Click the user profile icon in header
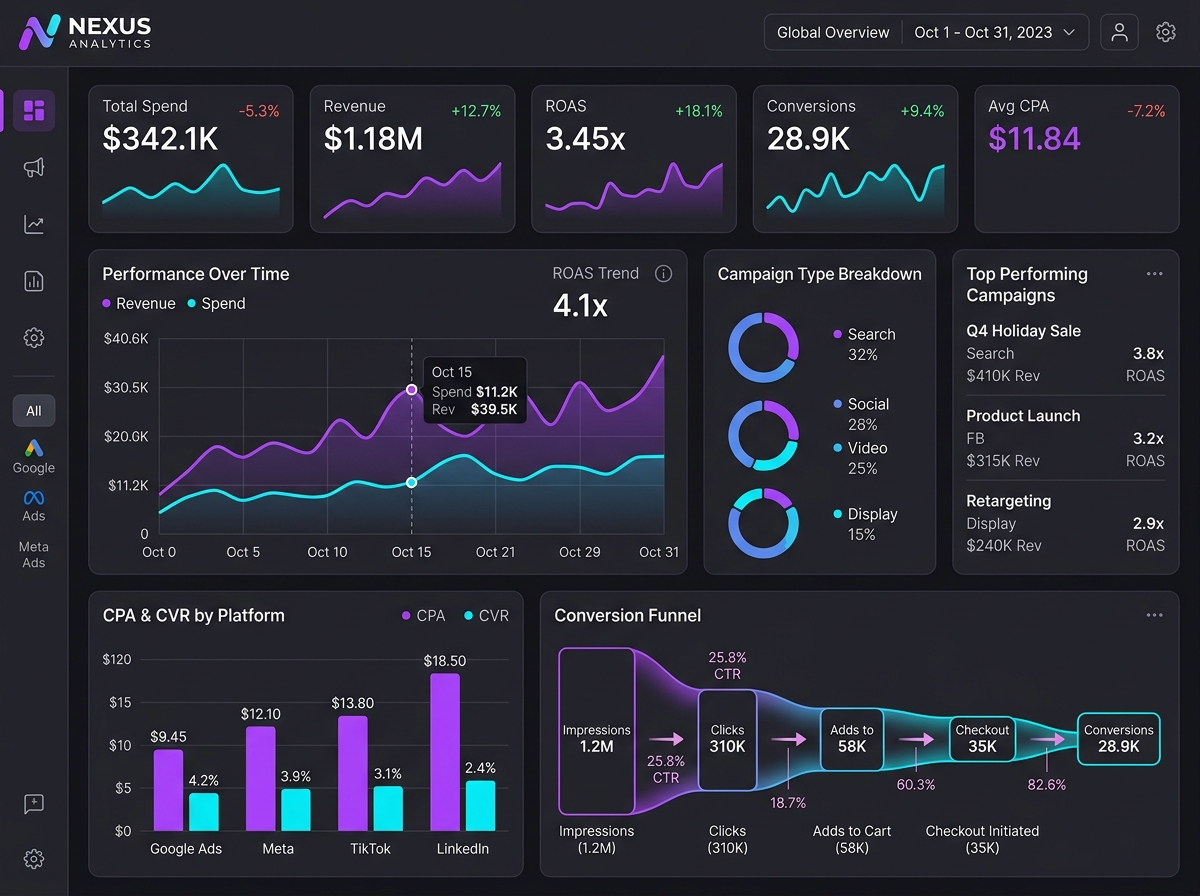The image size is (1200, 896). [1119, 32]
